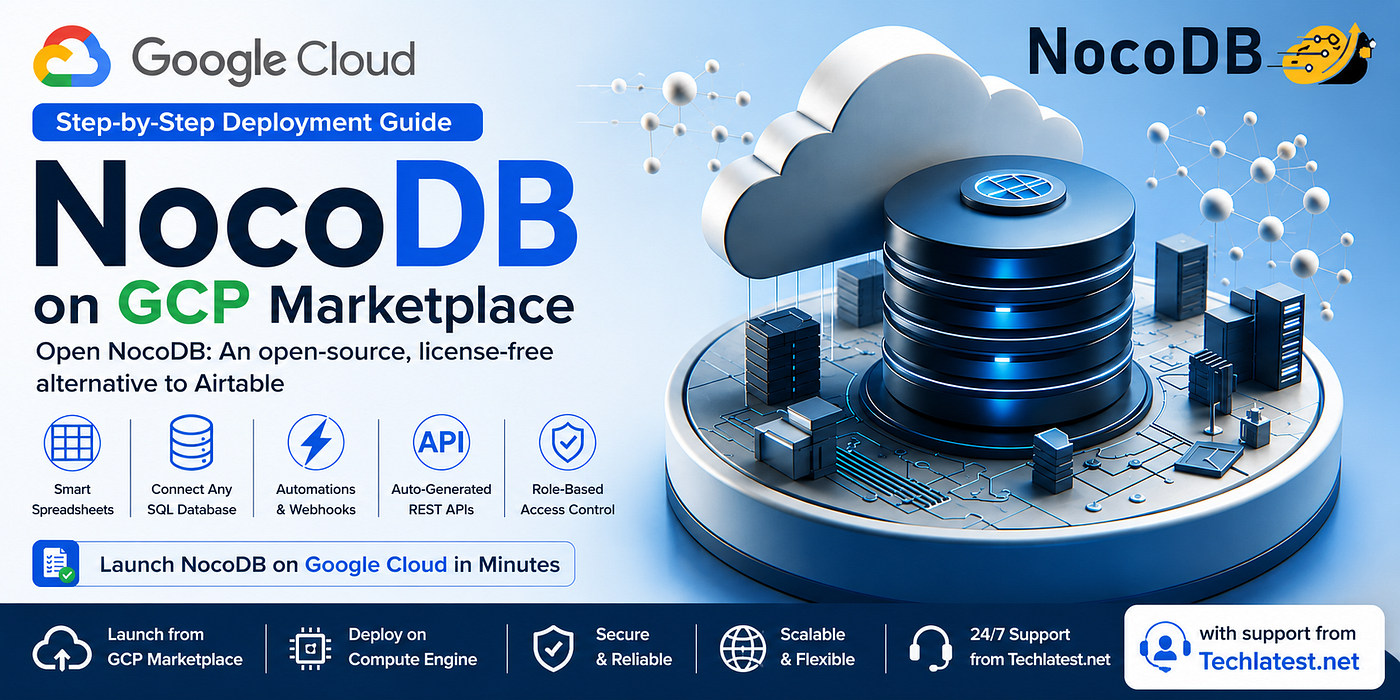Click the Connect Any SQL Database label
This screenshot has width=1400, height=700.
pos(191,499)
